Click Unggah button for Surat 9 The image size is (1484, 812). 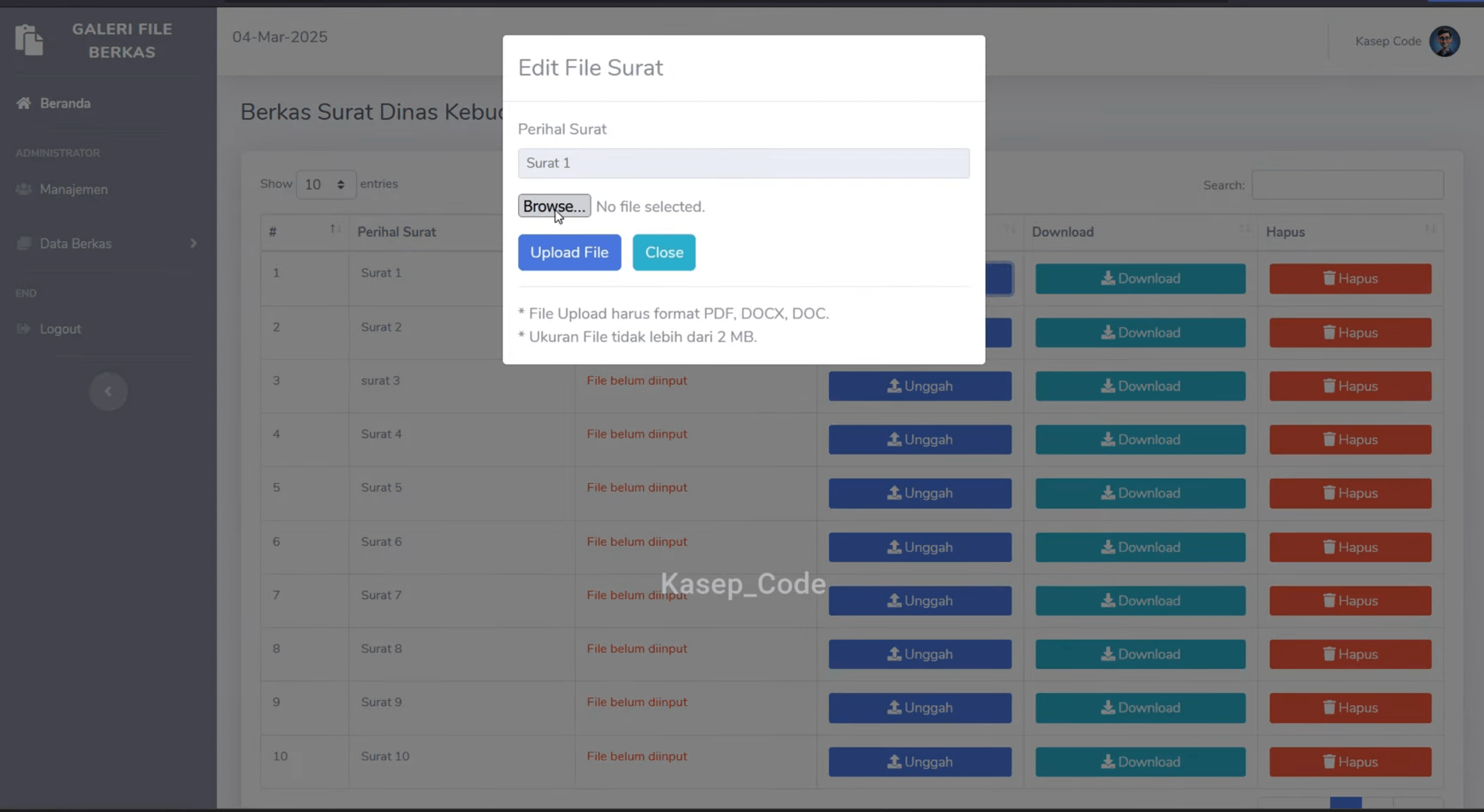click(920, 708)
